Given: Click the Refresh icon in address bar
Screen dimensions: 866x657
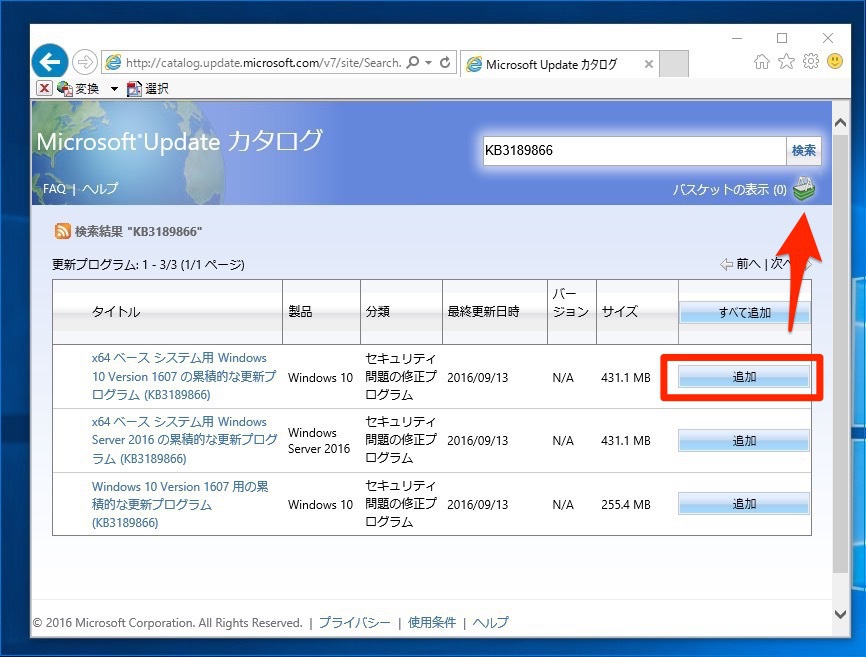Looking at the screenshot, I should (x=445, y=62).
